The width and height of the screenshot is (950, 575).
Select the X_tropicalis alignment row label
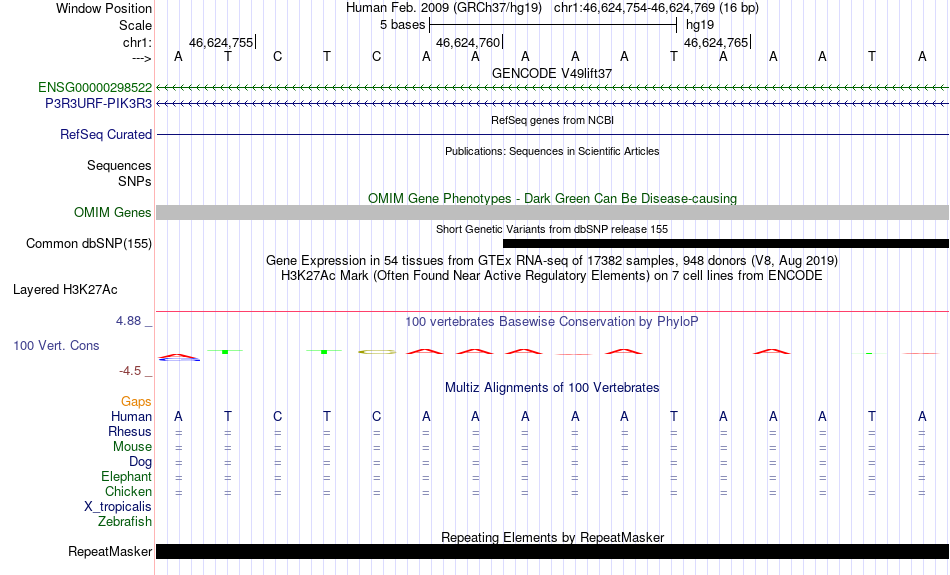tap(118, 507)
